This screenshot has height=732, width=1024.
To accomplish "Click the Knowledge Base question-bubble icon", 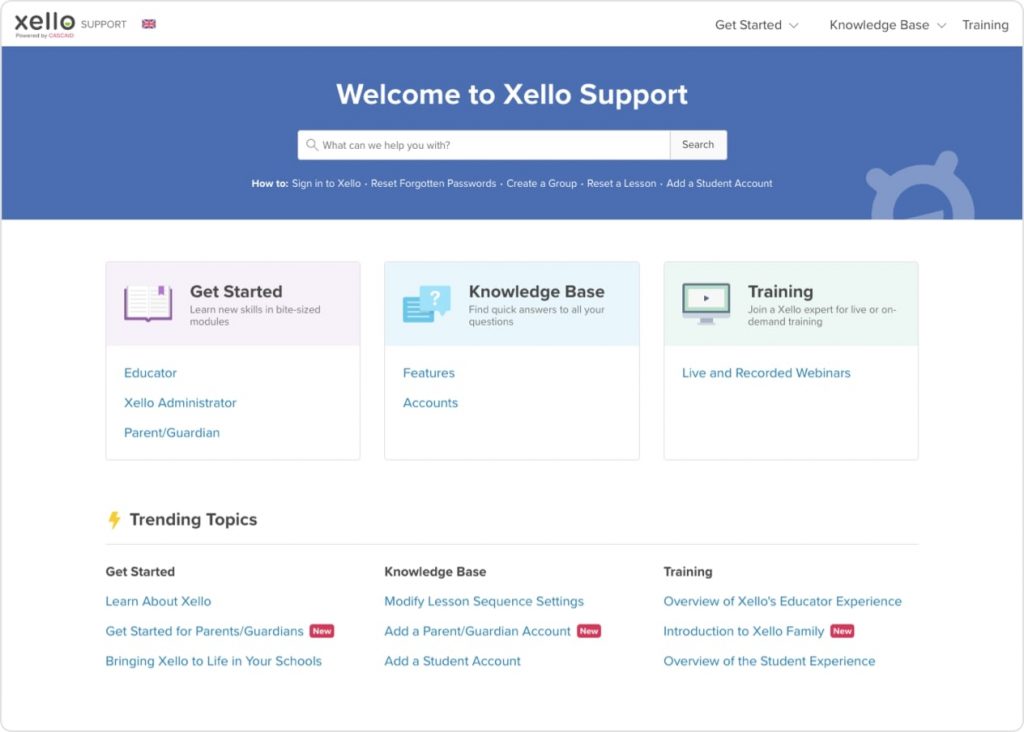I will (424, 304).
